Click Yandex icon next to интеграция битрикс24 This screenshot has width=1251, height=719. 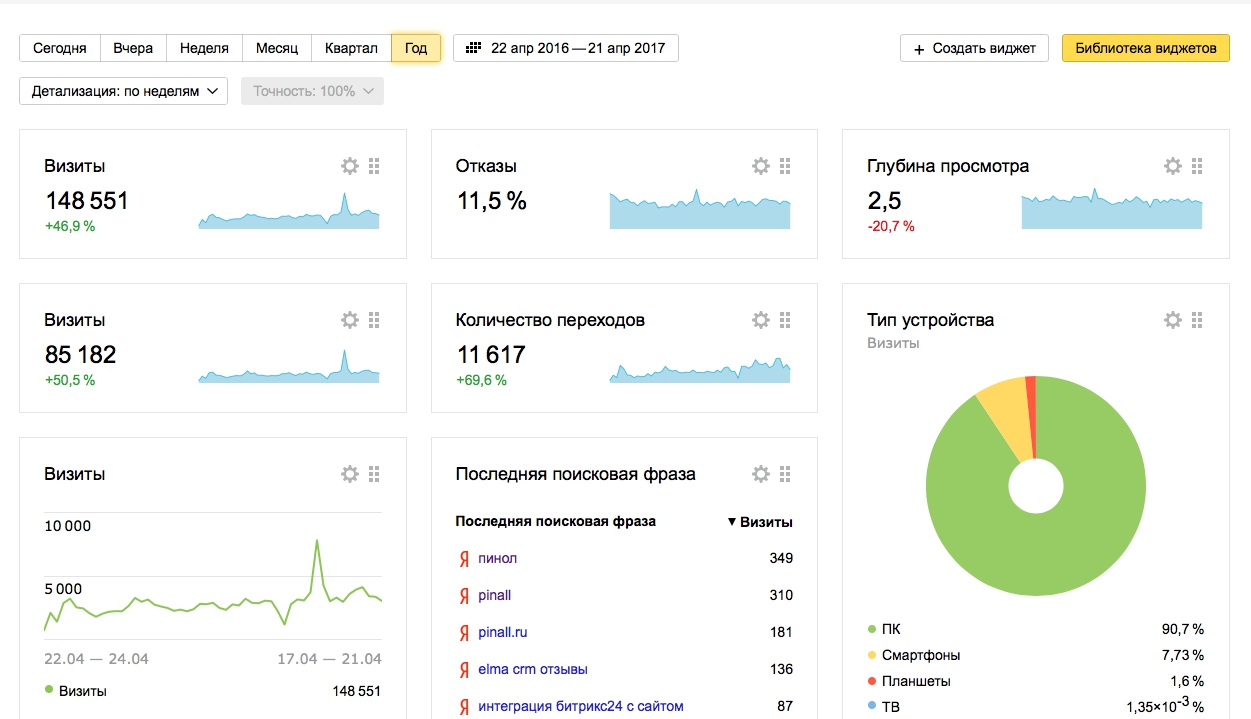tap(464, 706)
